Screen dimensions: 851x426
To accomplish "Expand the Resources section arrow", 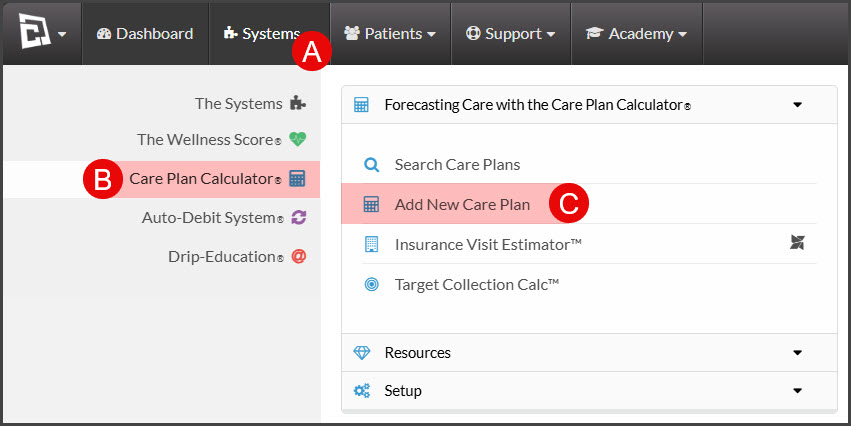I will (797, 353).
